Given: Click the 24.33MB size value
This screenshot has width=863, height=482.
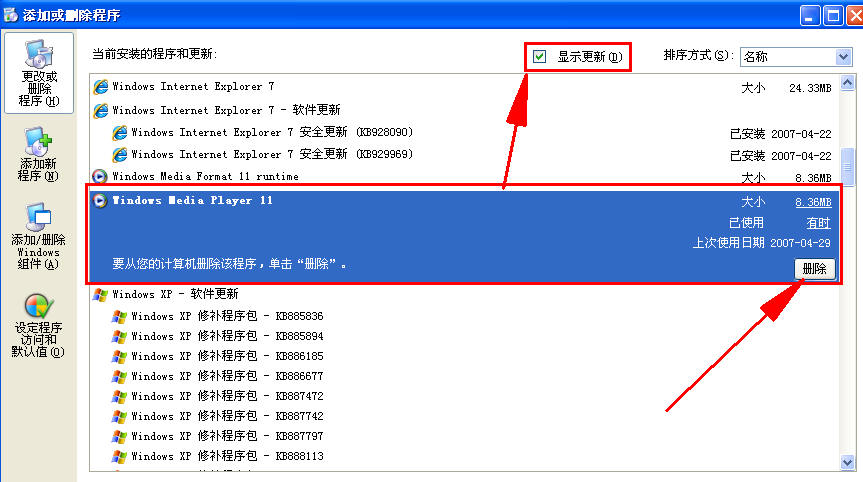Looking at the screenshot, I should (x=810, y=88).
